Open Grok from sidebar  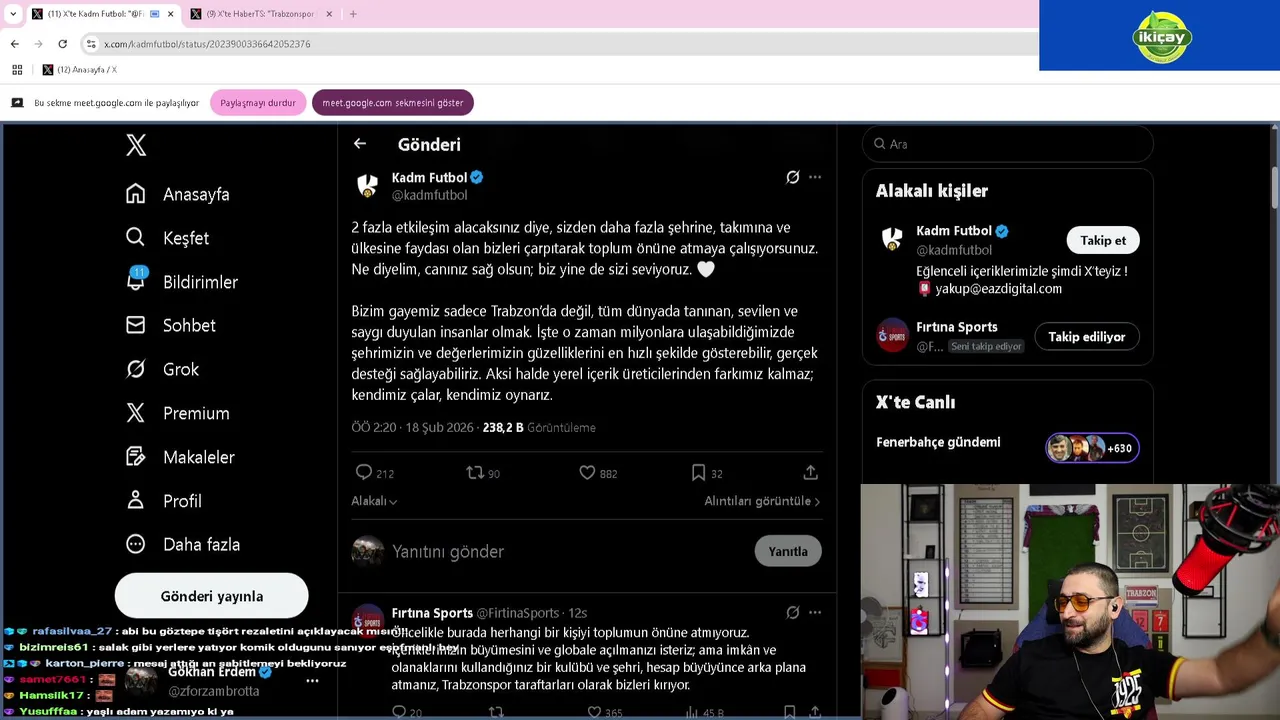click(x=162, y=369)
